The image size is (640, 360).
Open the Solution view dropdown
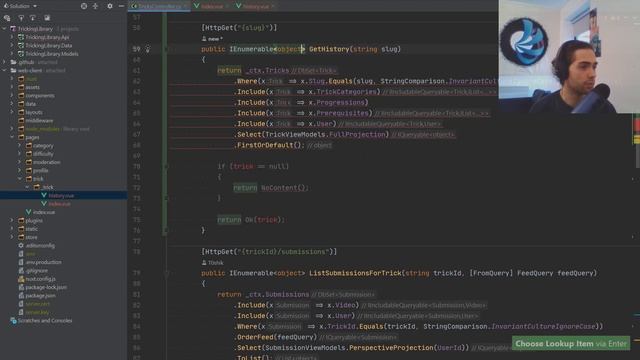20,6
